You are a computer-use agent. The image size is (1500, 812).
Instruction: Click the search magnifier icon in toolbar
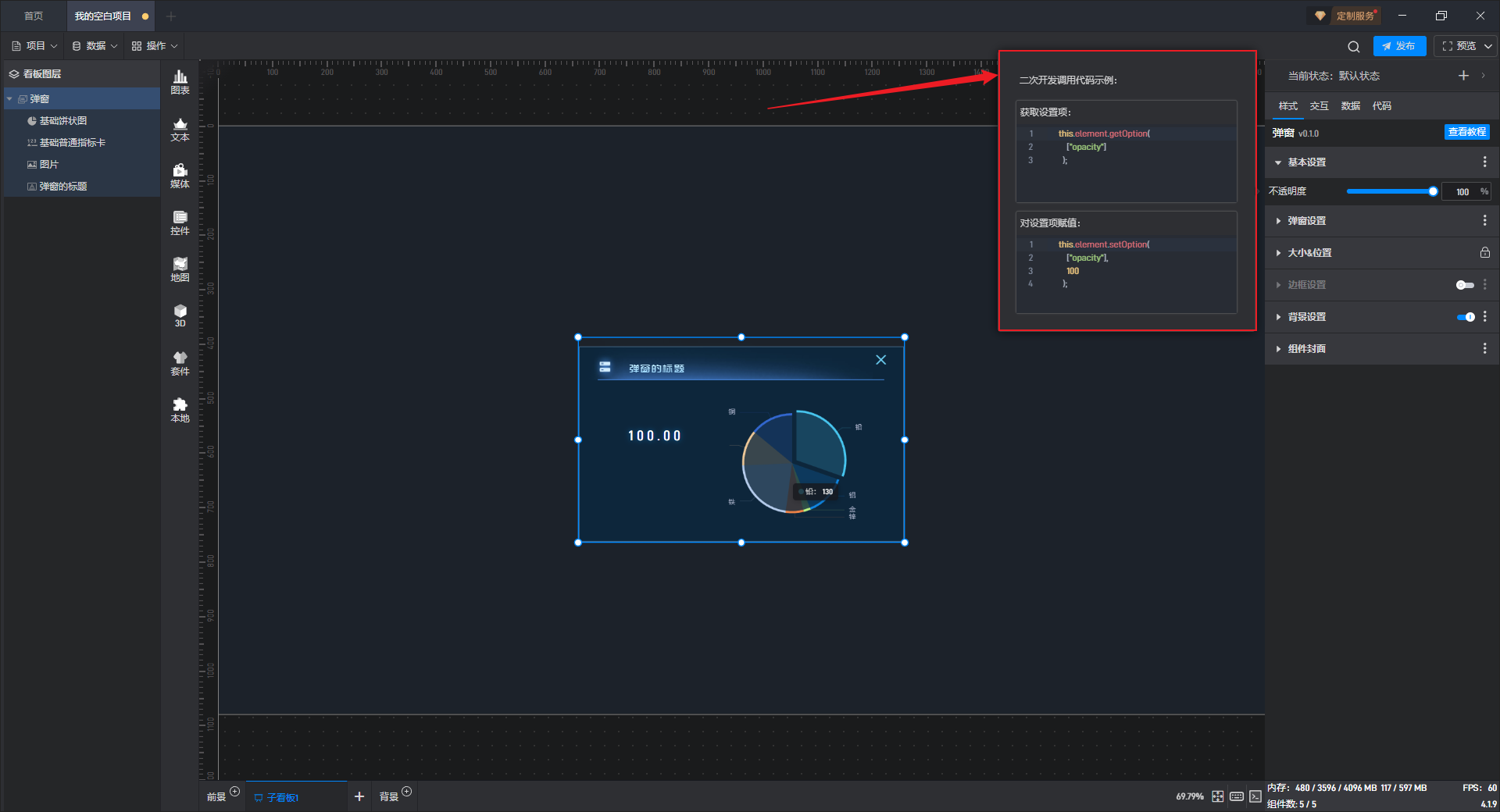(1354, 46)
